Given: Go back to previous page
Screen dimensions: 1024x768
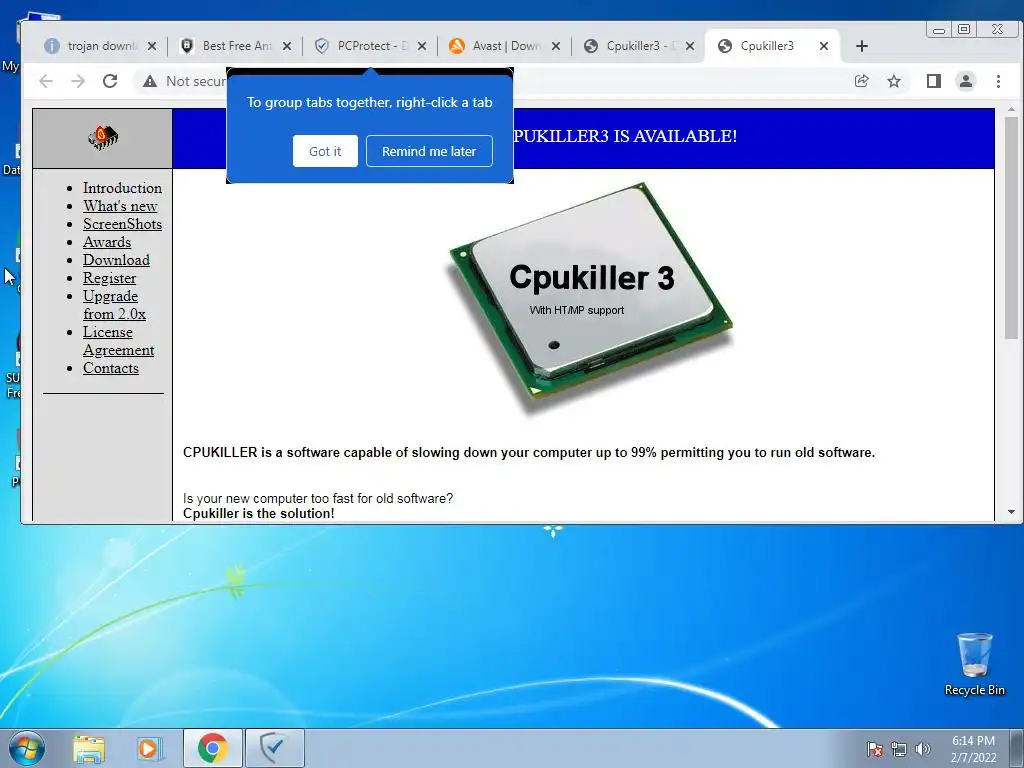Looking at the screenshot, I should (x=46, y=81).
